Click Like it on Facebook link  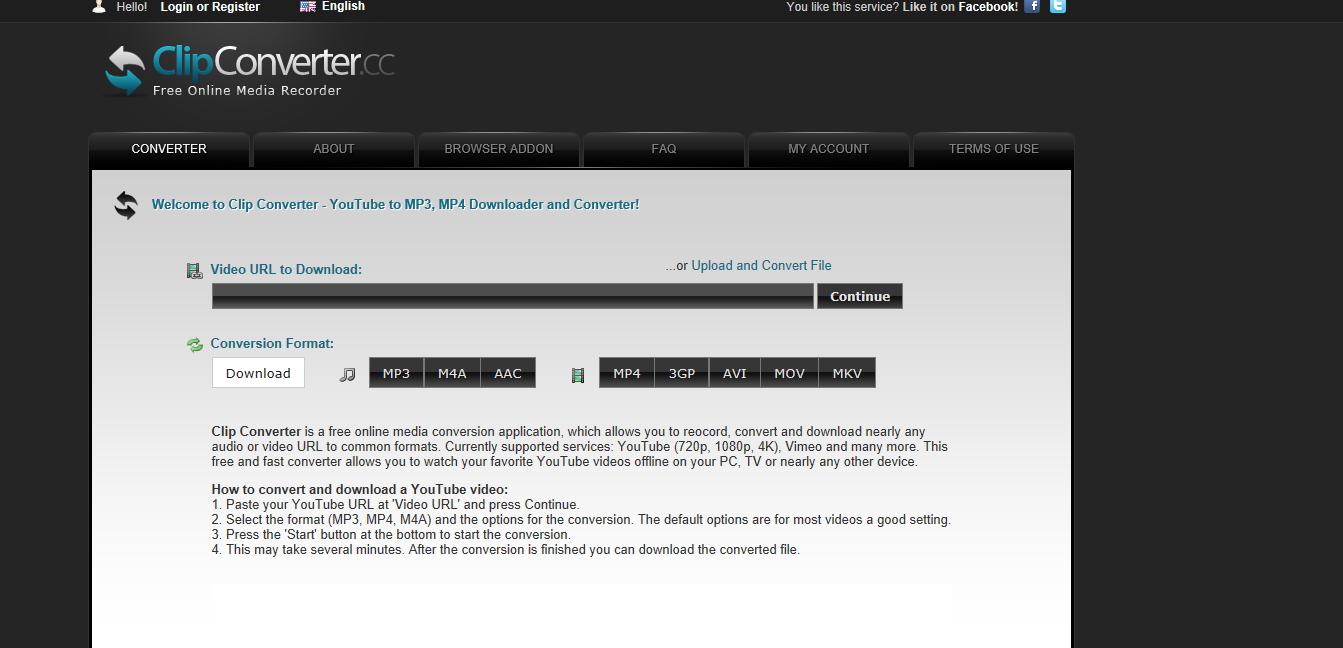coord(960,7)
